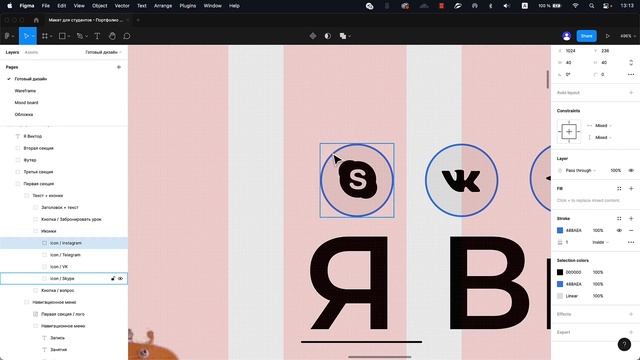
Task: Open Pass through blend mode dropdown
Action: pyautogui.click(x=581, y=170)
